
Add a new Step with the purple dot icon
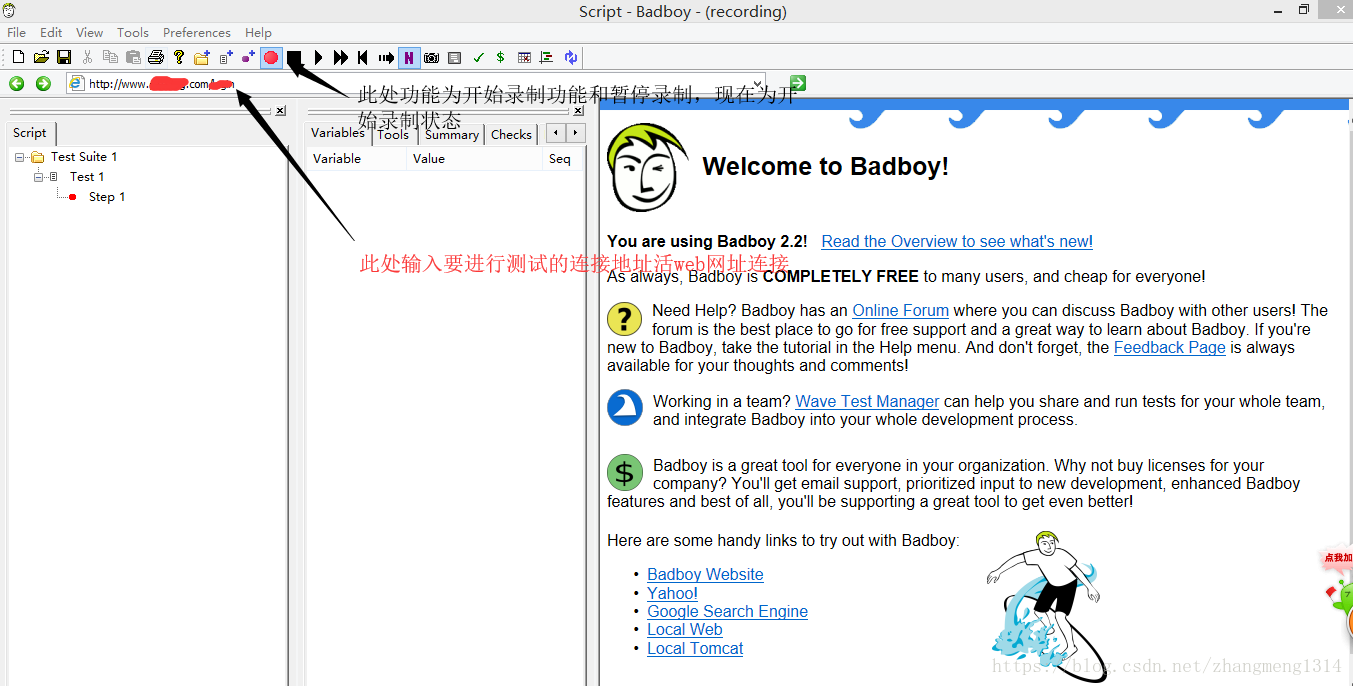[248, 58]
